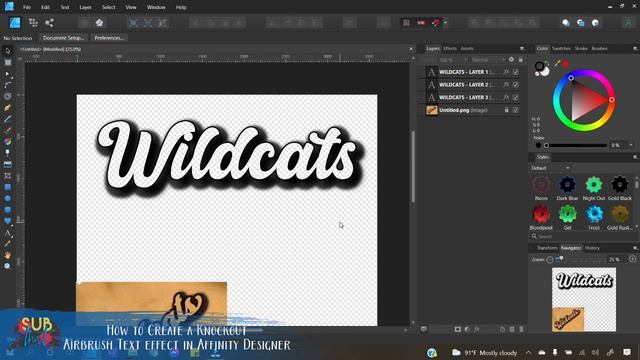Click the Noise slider handle
640x360 pixels.
click(x=546, y=145)
